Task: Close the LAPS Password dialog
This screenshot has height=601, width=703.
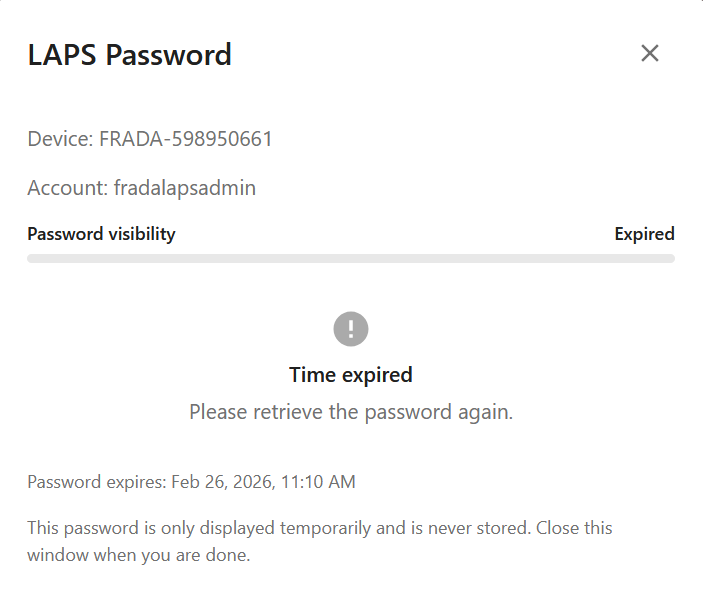Action: (x=650, y=54)
